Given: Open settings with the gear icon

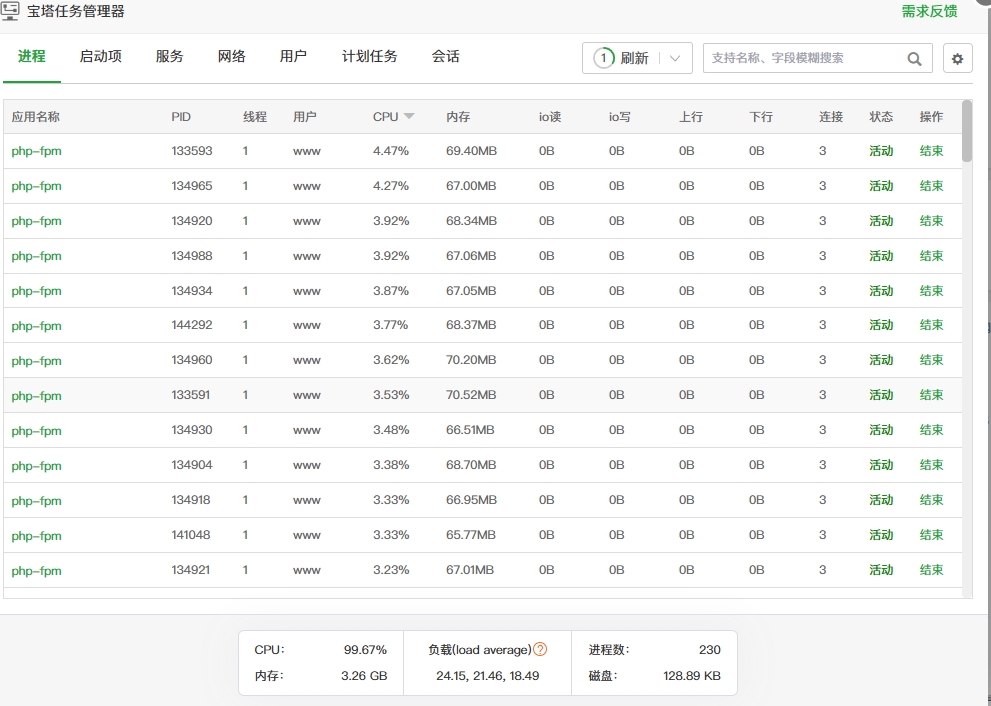Looking at the screenshot, I should point(958,59).
